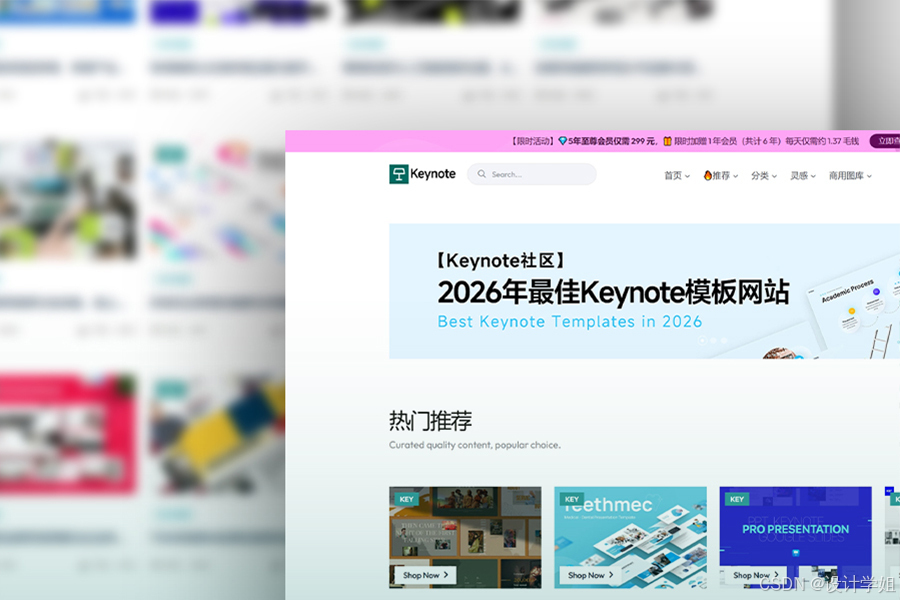This screenshot has width=900, height=600.
Task: Open the PRO PRESENTATION template thumbnail
Action: tap(796, 537)
